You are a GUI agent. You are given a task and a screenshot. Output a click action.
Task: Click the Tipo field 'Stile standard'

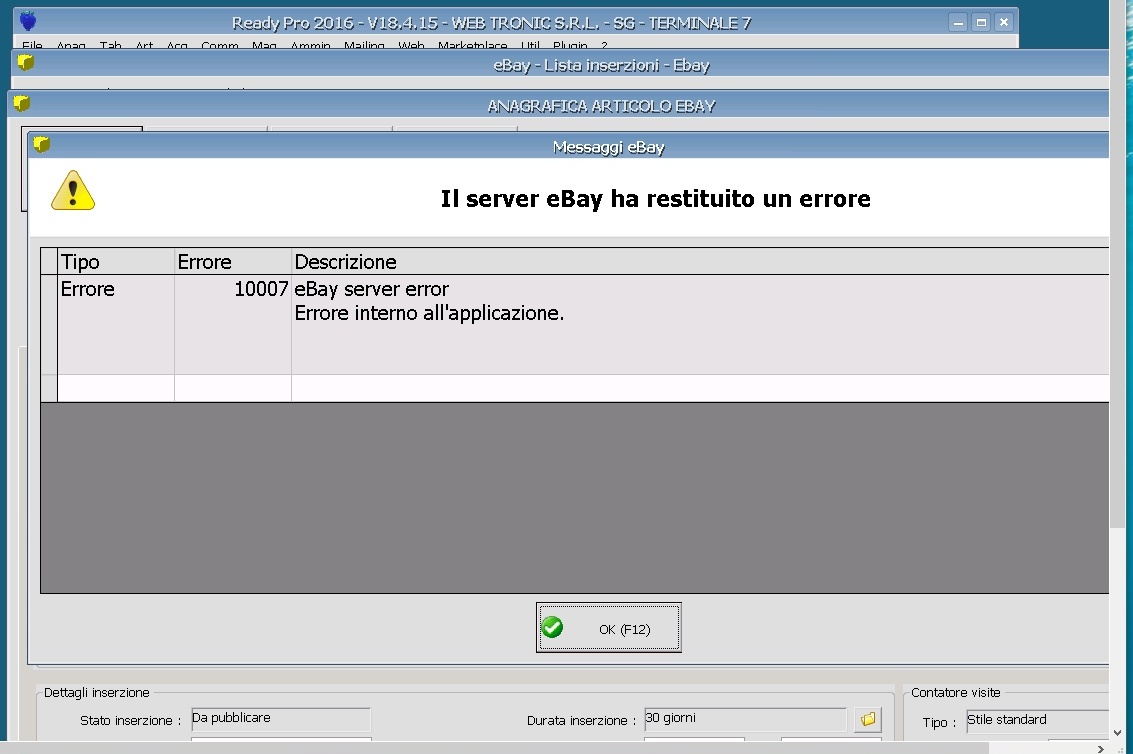[1037, 720]
